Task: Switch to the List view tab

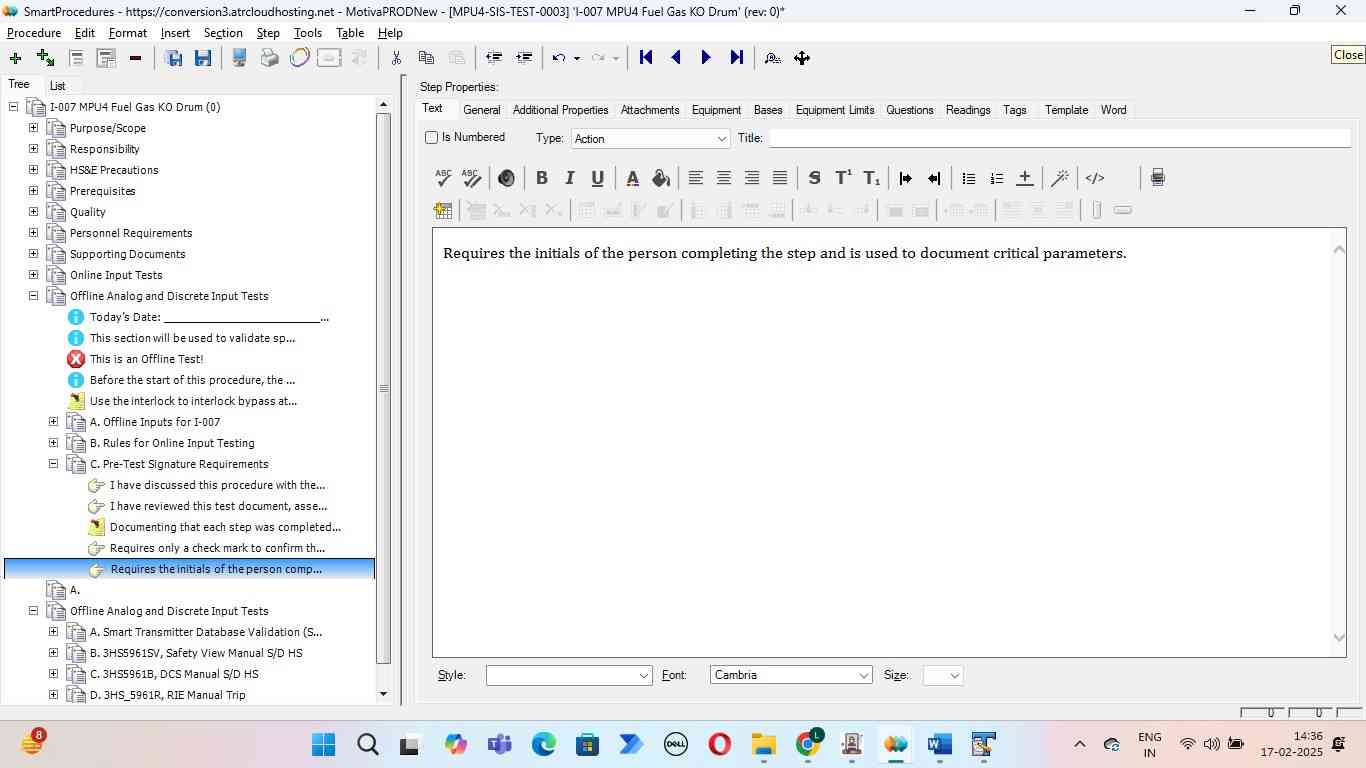Action: 58,86
